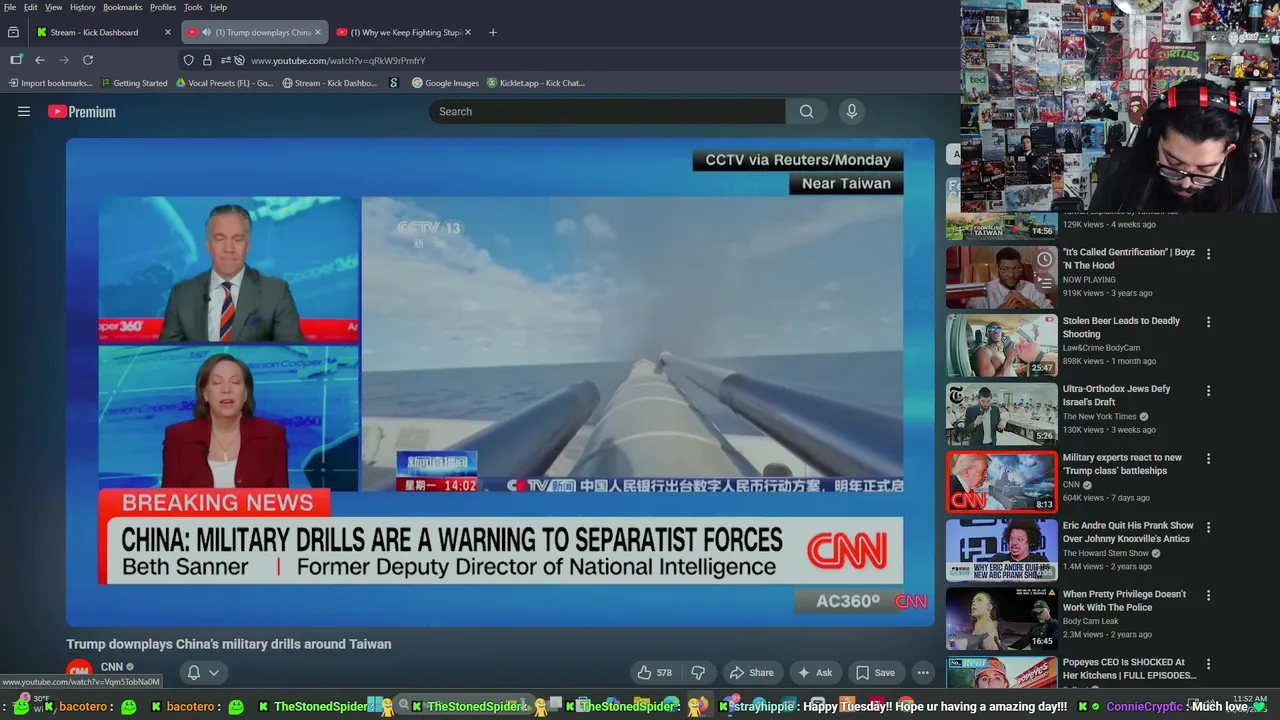Switch to Stream - Kick Dashboard tab
The width and height of the screenshot is (1280, 720).
104,32
